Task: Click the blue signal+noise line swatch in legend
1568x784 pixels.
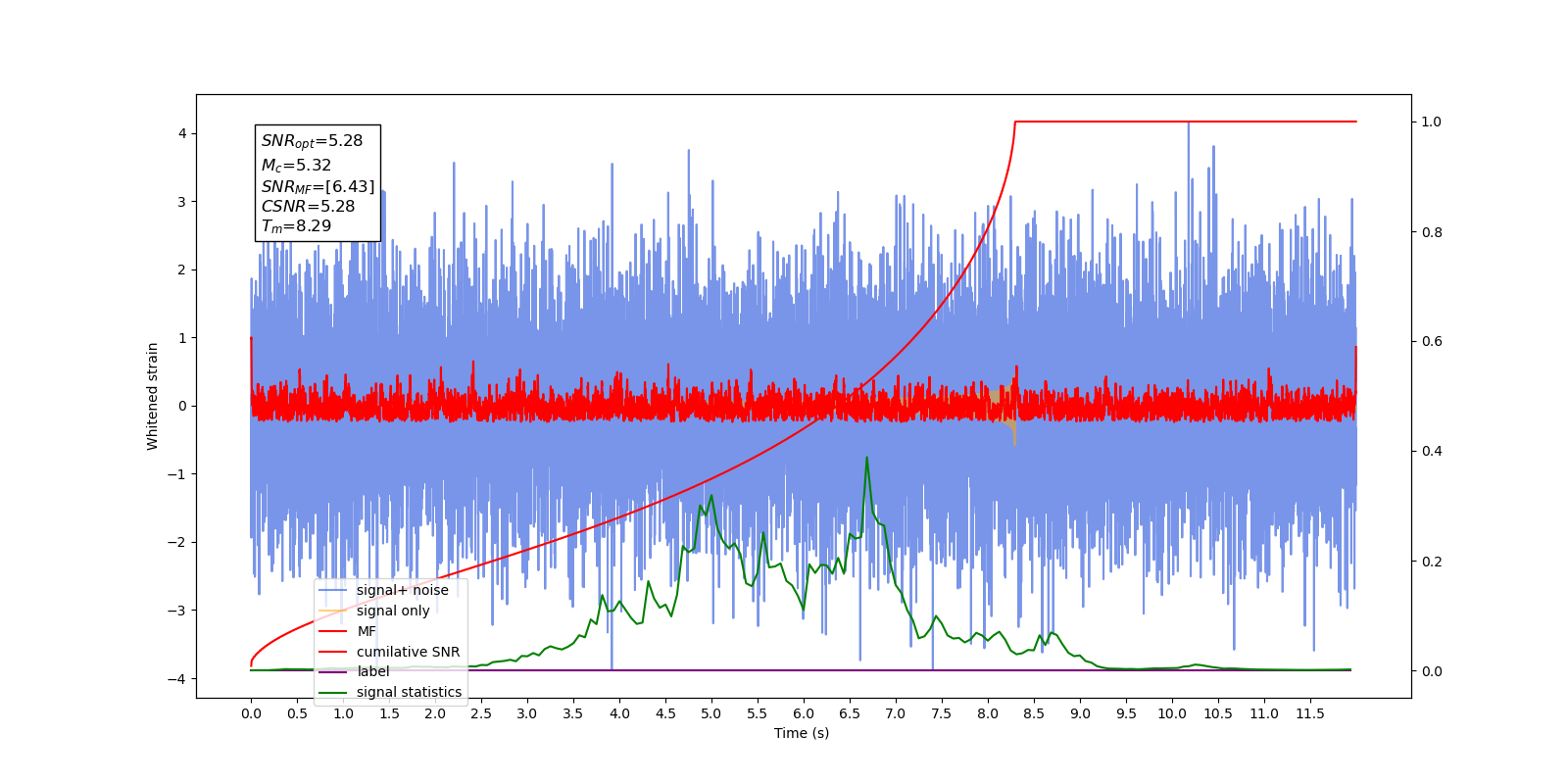Action: (333, 590)
